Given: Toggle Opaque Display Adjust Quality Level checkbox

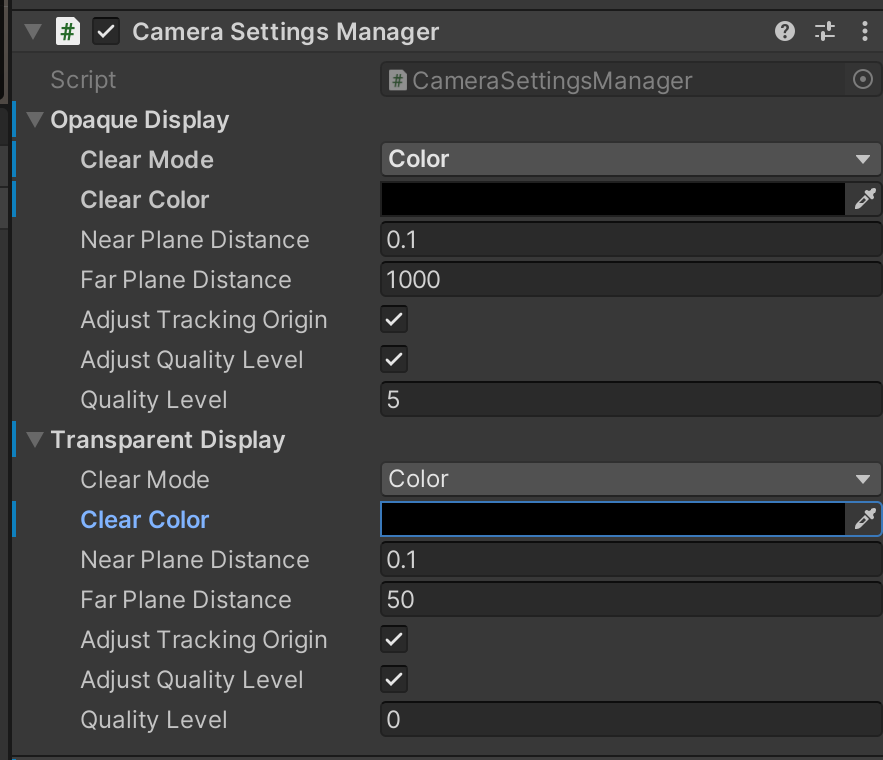Looking at the screenshot, I should [395, 360].
